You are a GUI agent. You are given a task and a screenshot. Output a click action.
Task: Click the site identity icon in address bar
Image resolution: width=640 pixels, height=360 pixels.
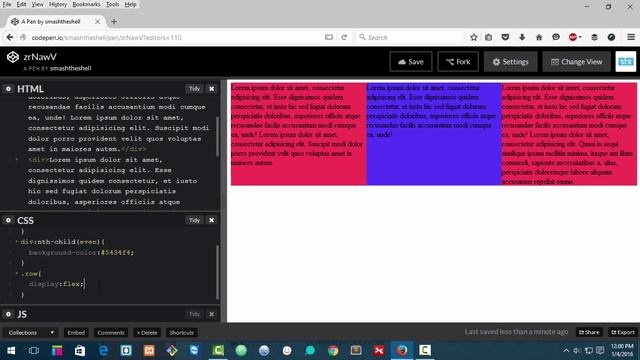tap(23, 37)
